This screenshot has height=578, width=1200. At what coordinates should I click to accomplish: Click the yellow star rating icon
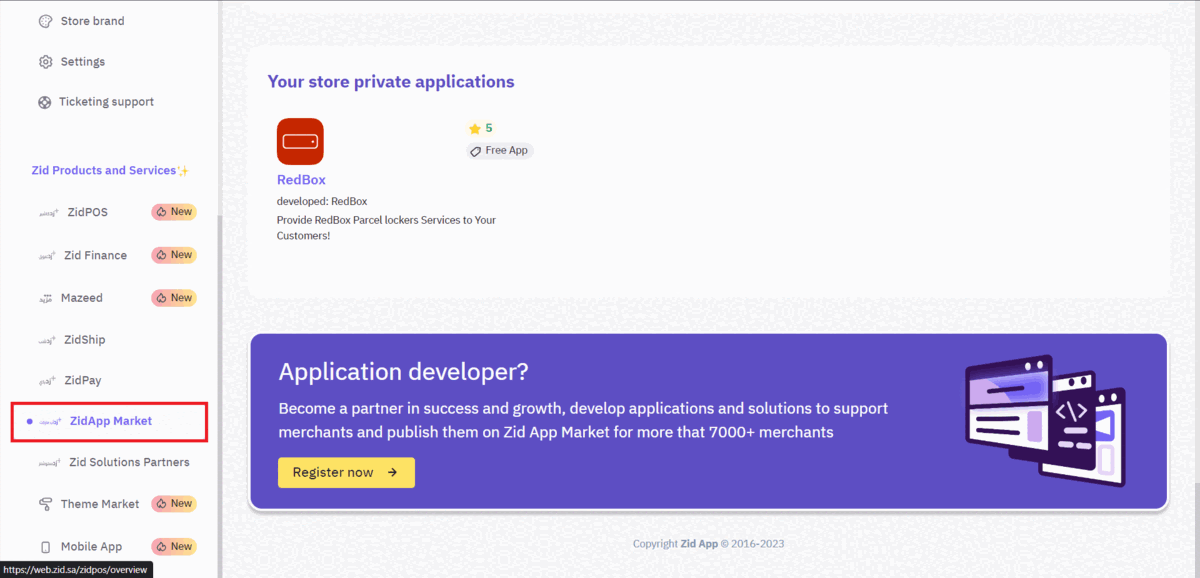point(475,129)
